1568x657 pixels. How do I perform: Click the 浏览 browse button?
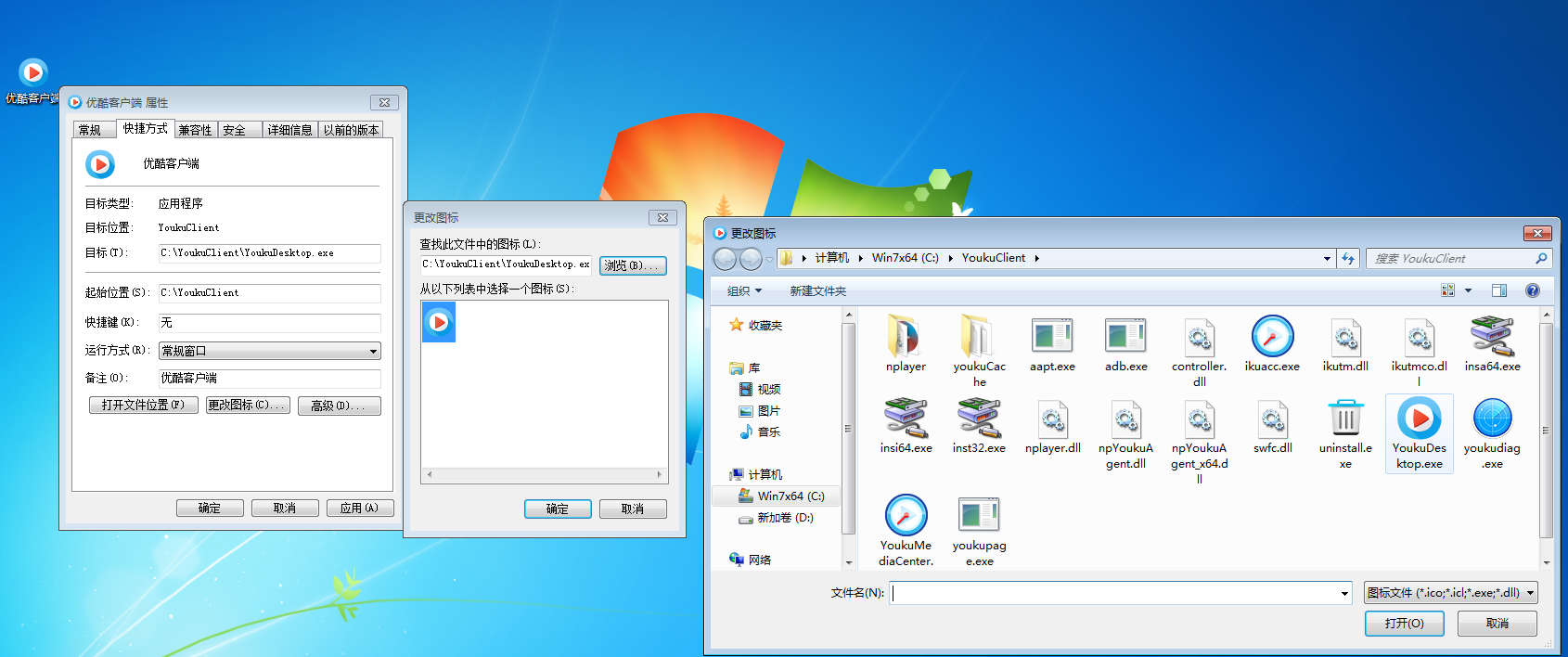pos(633,265)
